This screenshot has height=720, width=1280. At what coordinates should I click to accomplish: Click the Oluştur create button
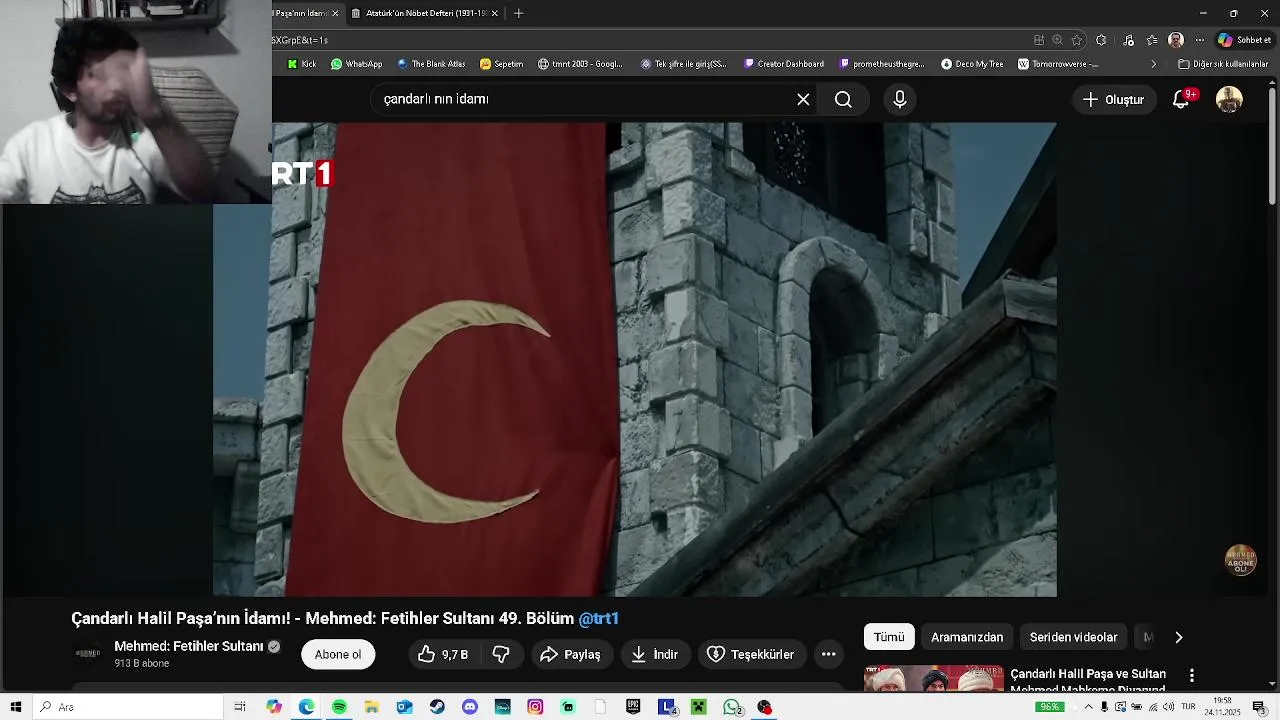1113,99
